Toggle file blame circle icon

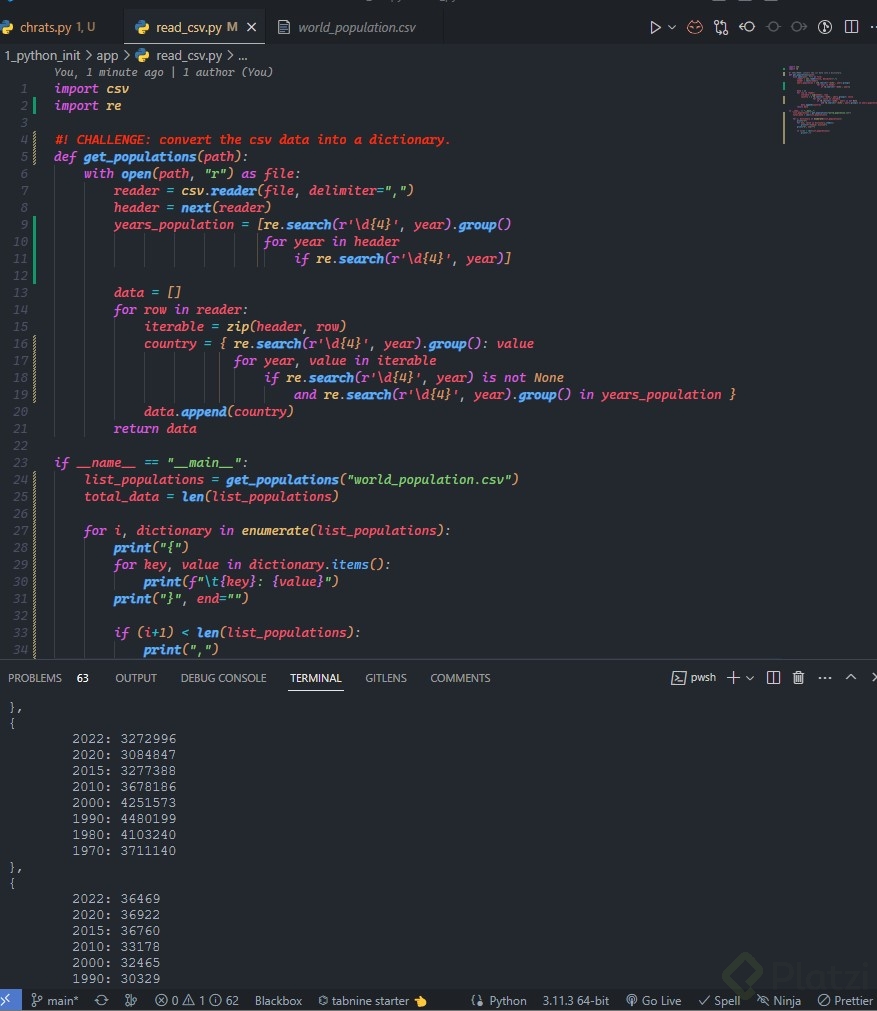[825, 27]
